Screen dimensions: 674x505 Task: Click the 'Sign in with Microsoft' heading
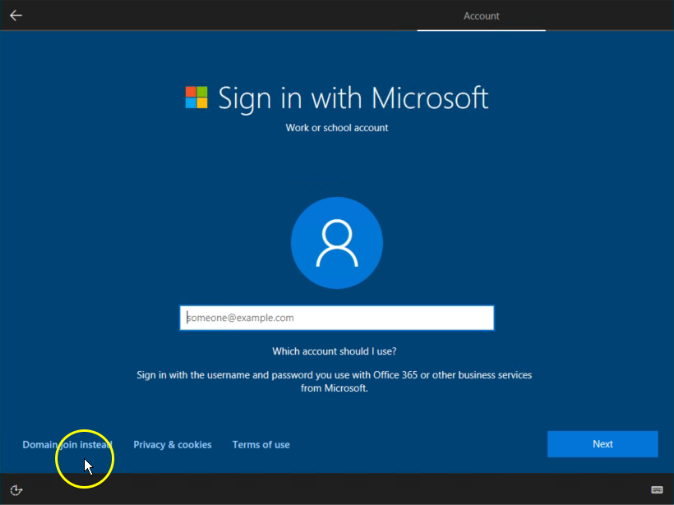[x=353, y=98]
